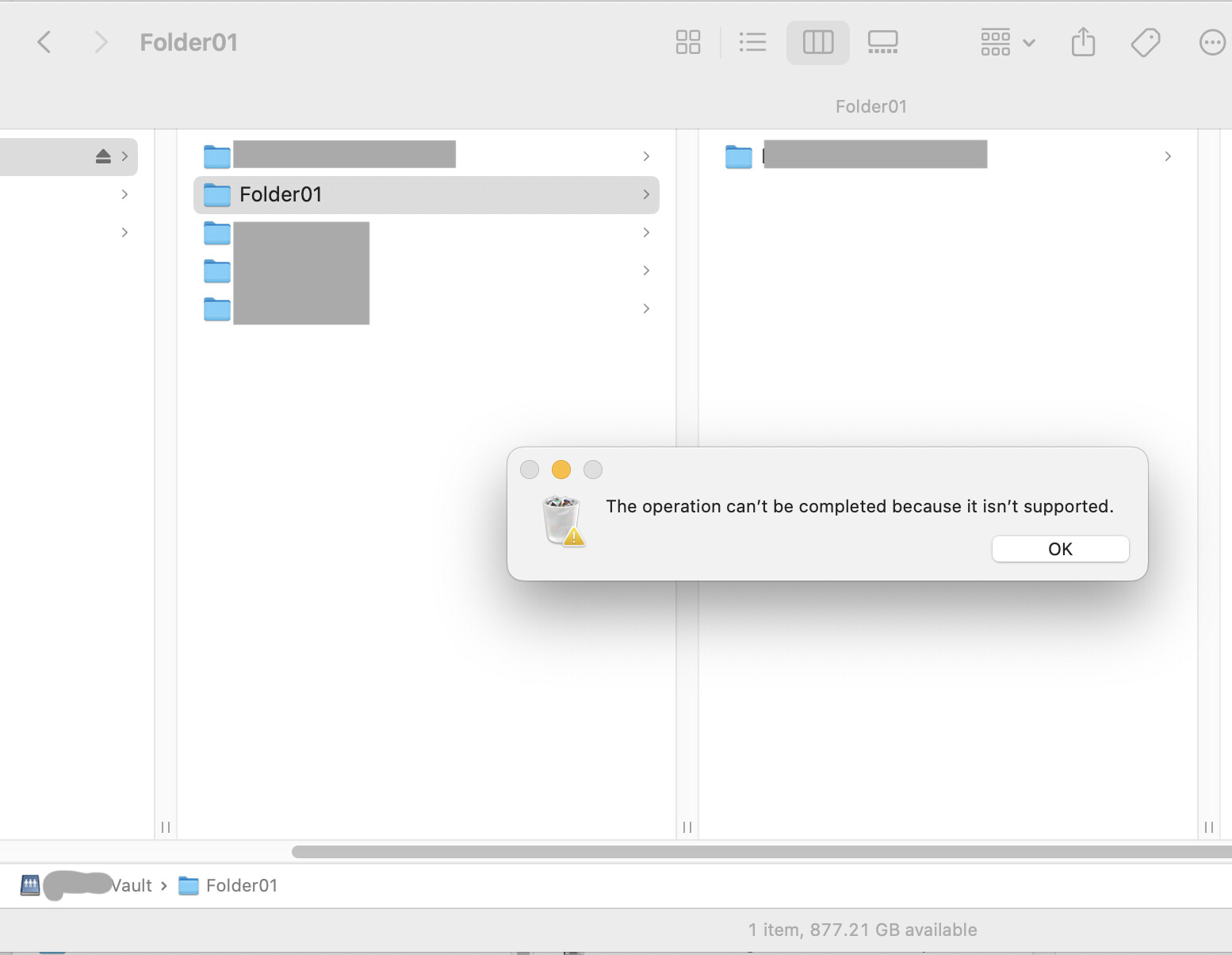The height and width of the screenshot is (955, 1232).
Task: Switch to list view
Action: (x=752, y=42)
